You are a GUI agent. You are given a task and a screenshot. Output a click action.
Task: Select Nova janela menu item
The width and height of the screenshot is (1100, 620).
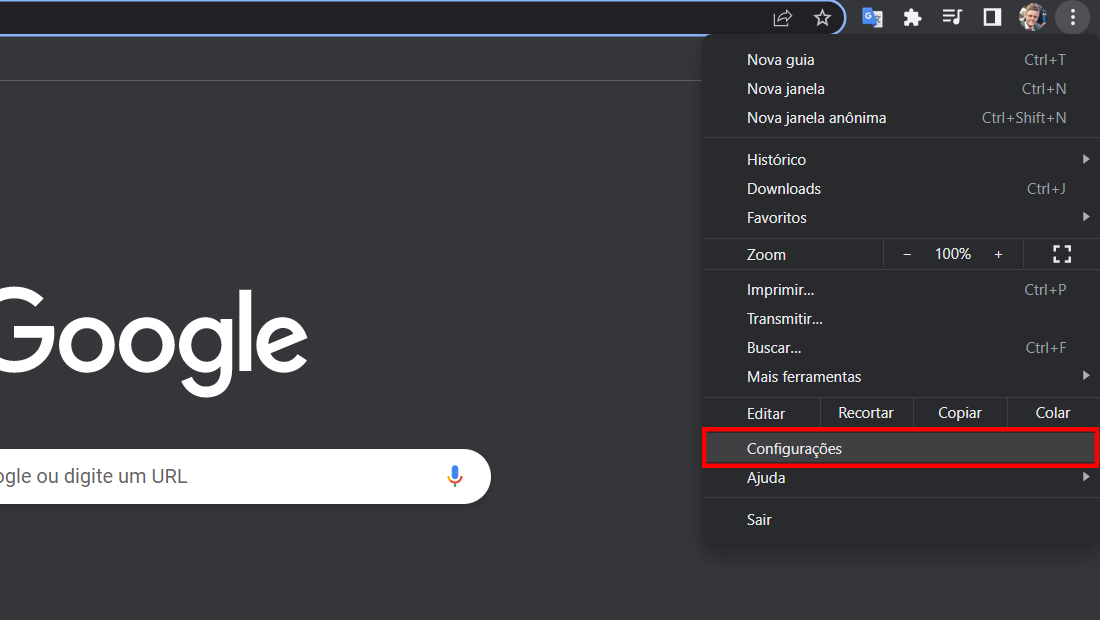901,89
